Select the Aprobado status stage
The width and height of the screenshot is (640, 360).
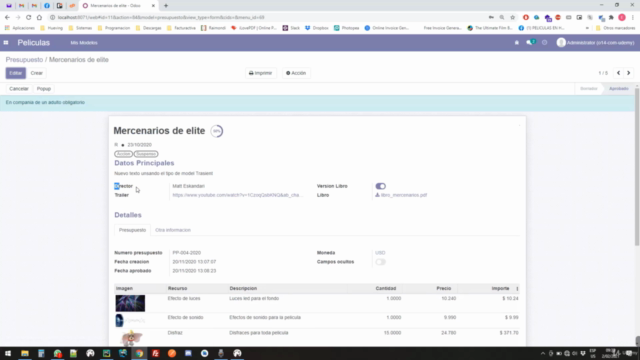(619, 89)
